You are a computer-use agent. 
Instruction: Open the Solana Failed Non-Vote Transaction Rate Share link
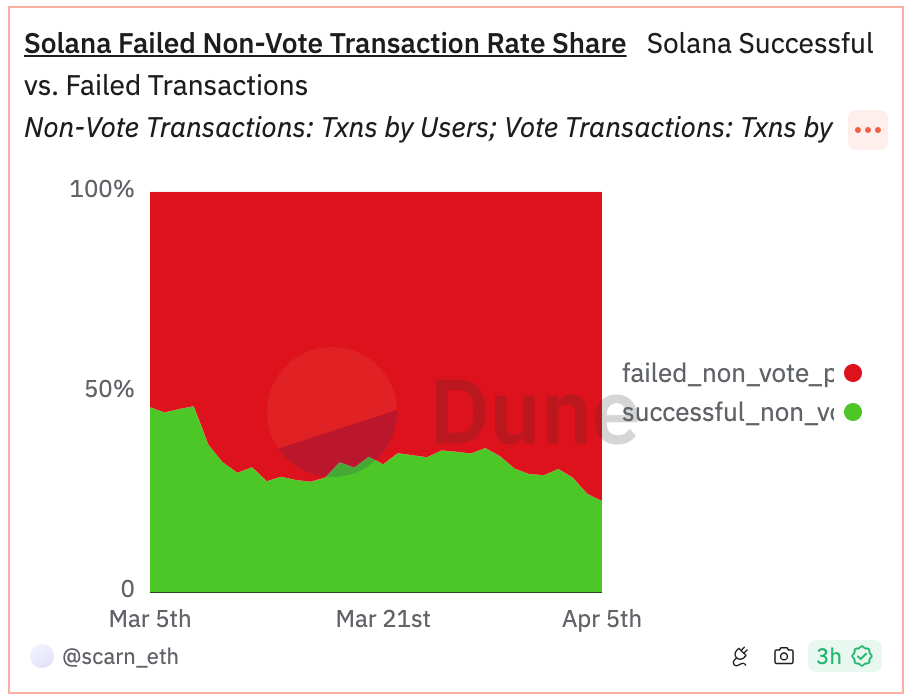click(x=325, y=44)
